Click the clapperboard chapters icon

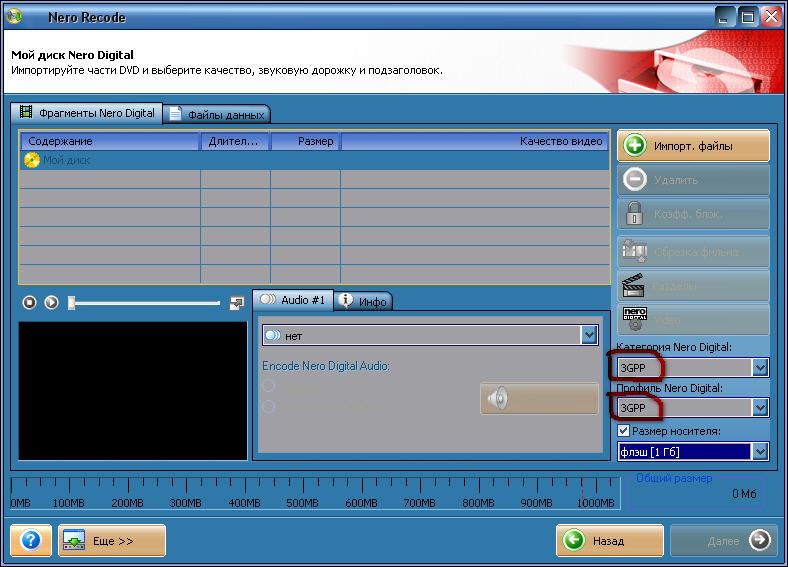click(634, 286)
